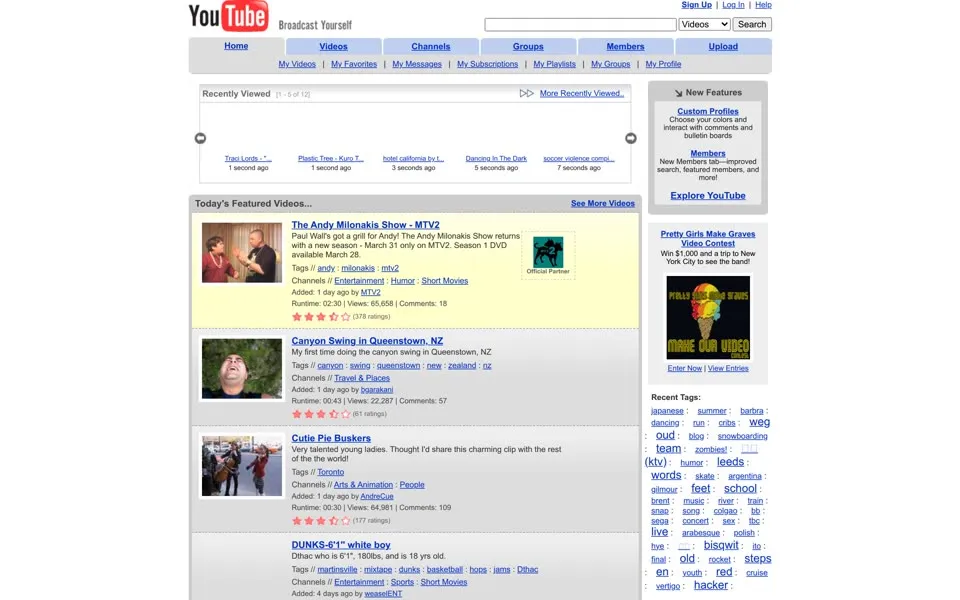Open Custom Profiles feature link
The height and width of the screenshot is (600, 960).
coord(708,111)
